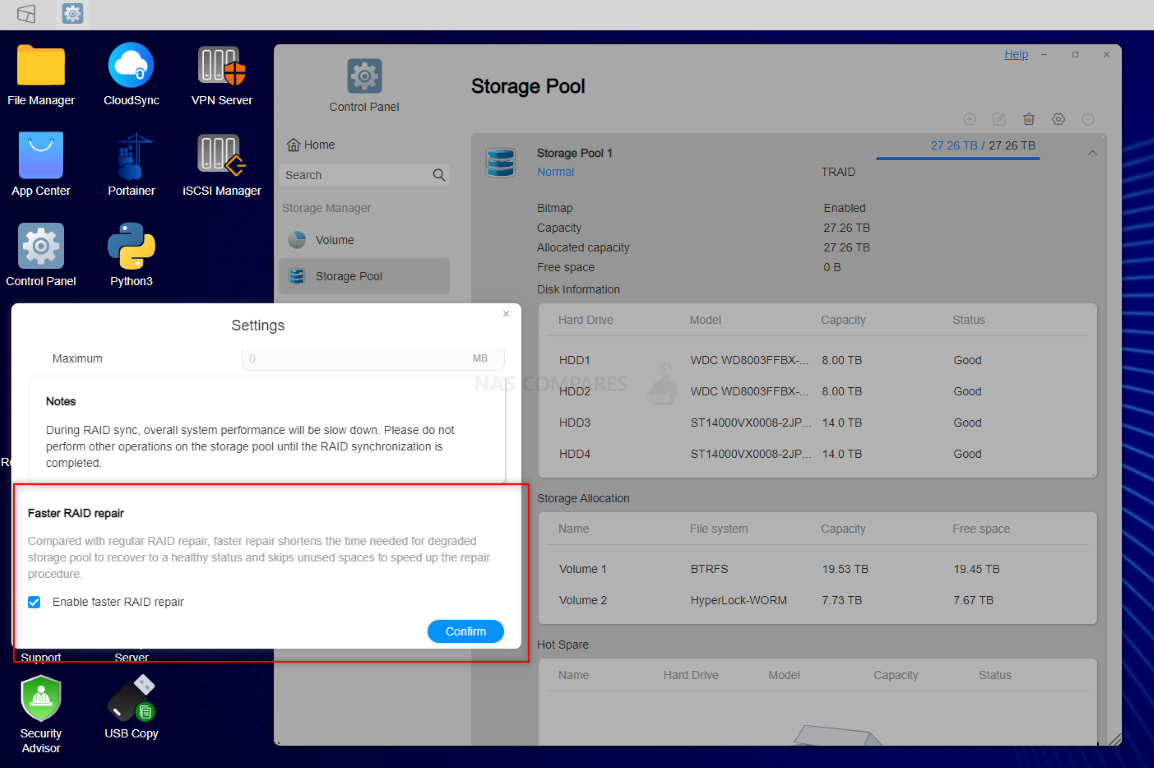Click the Maximum MB input field
Screen dimensions: 1154x768
(373, 358)
